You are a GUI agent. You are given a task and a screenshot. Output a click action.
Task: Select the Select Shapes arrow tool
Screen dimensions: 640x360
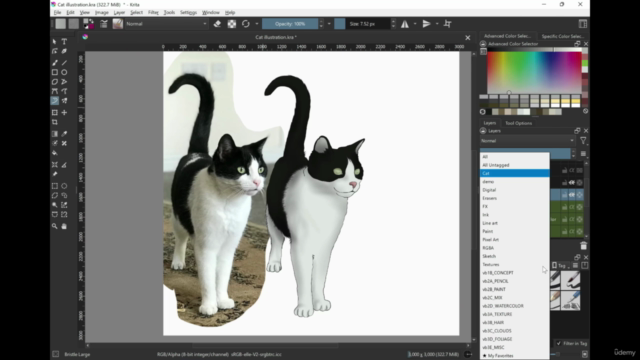[55, 42]
